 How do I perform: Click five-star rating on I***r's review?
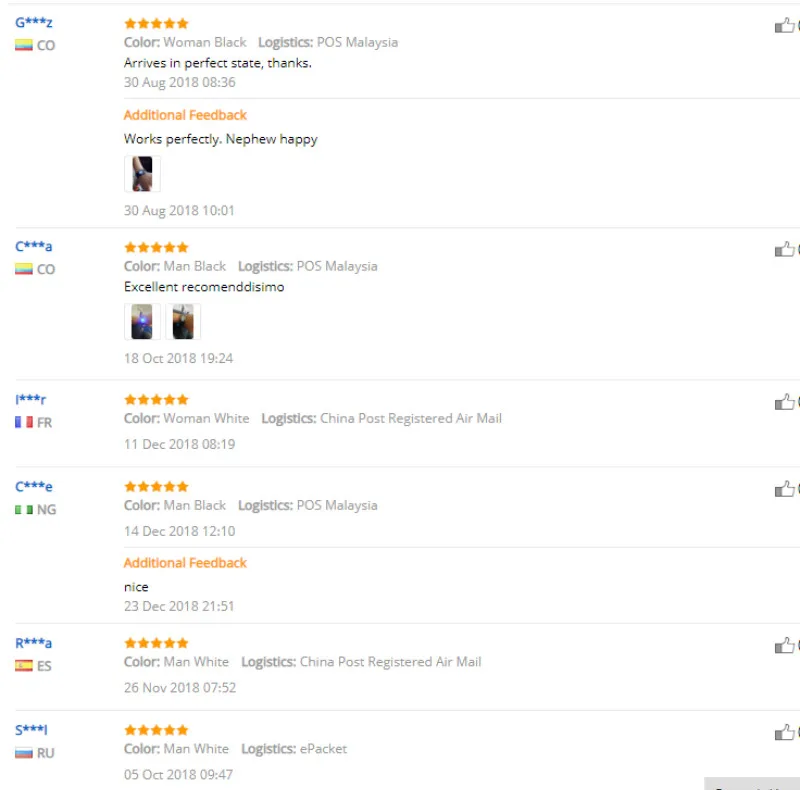click(156, 400)
